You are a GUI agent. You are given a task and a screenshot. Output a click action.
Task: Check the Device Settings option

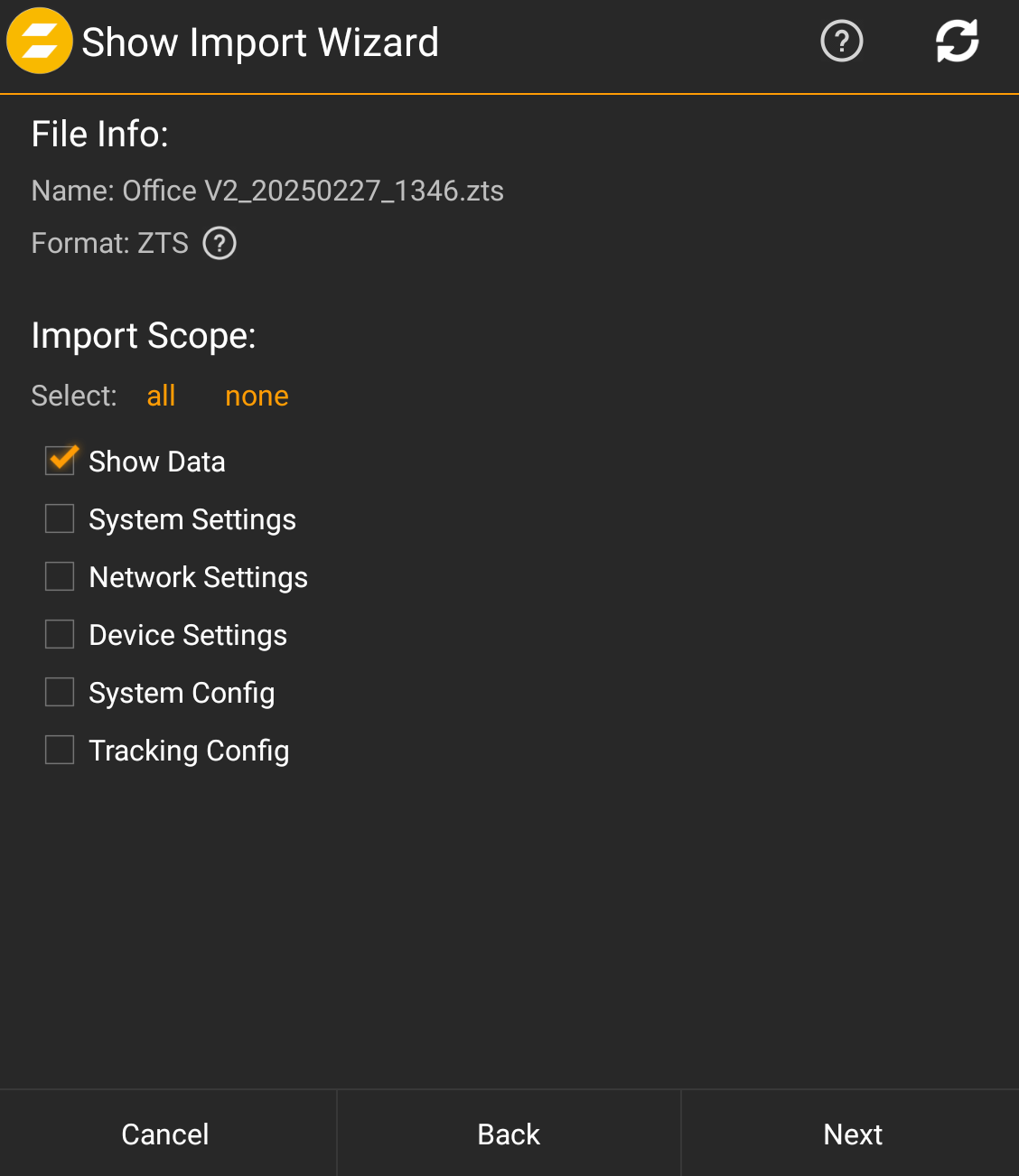(59, 634)
